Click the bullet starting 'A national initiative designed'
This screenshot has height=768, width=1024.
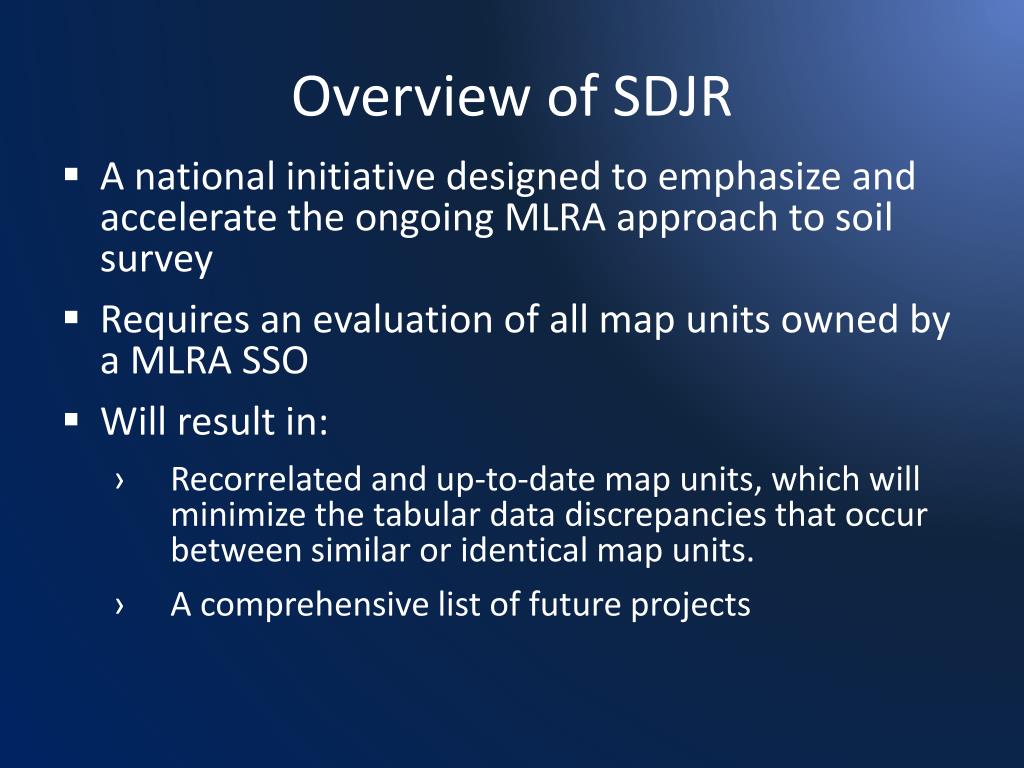pyautogui.click(x=507, y=218)
